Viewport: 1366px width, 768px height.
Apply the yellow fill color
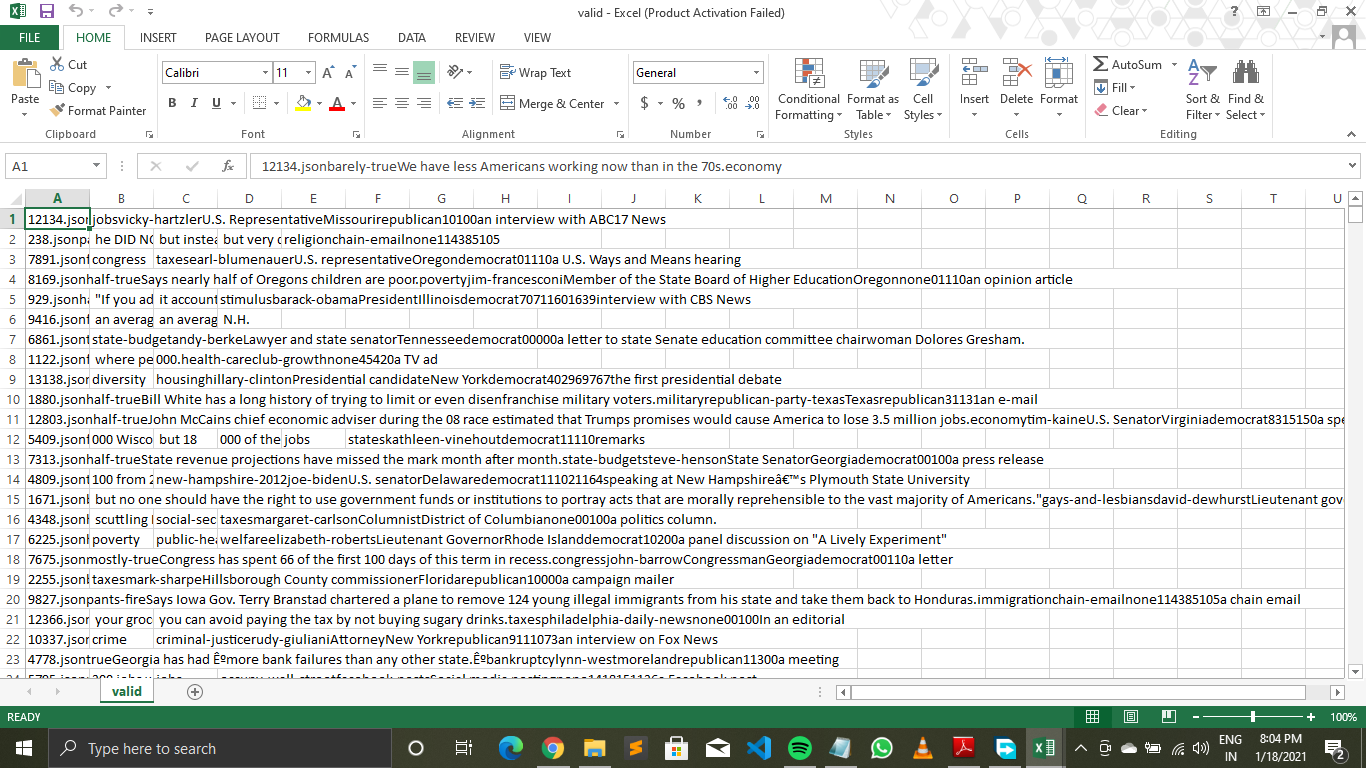pos(304,103)
